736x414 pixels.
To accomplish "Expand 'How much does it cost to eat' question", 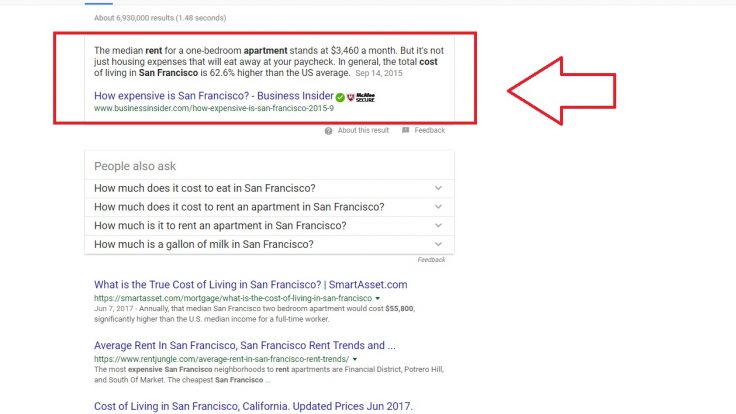I will (x=269, y=188).
